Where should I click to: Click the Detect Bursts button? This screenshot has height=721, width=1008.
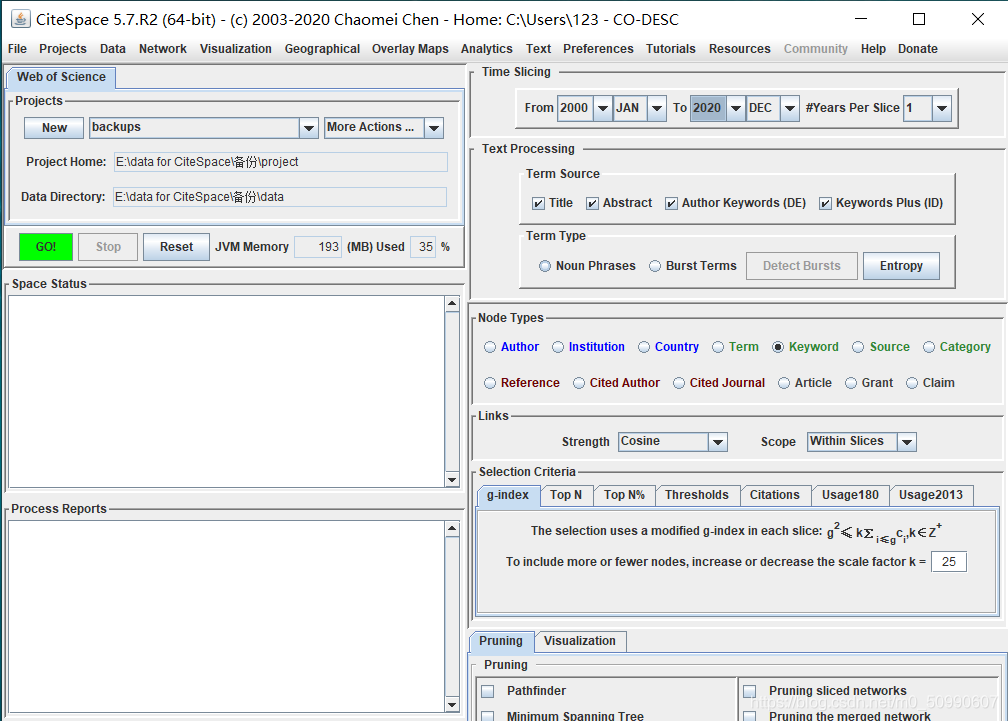(802, 266)
